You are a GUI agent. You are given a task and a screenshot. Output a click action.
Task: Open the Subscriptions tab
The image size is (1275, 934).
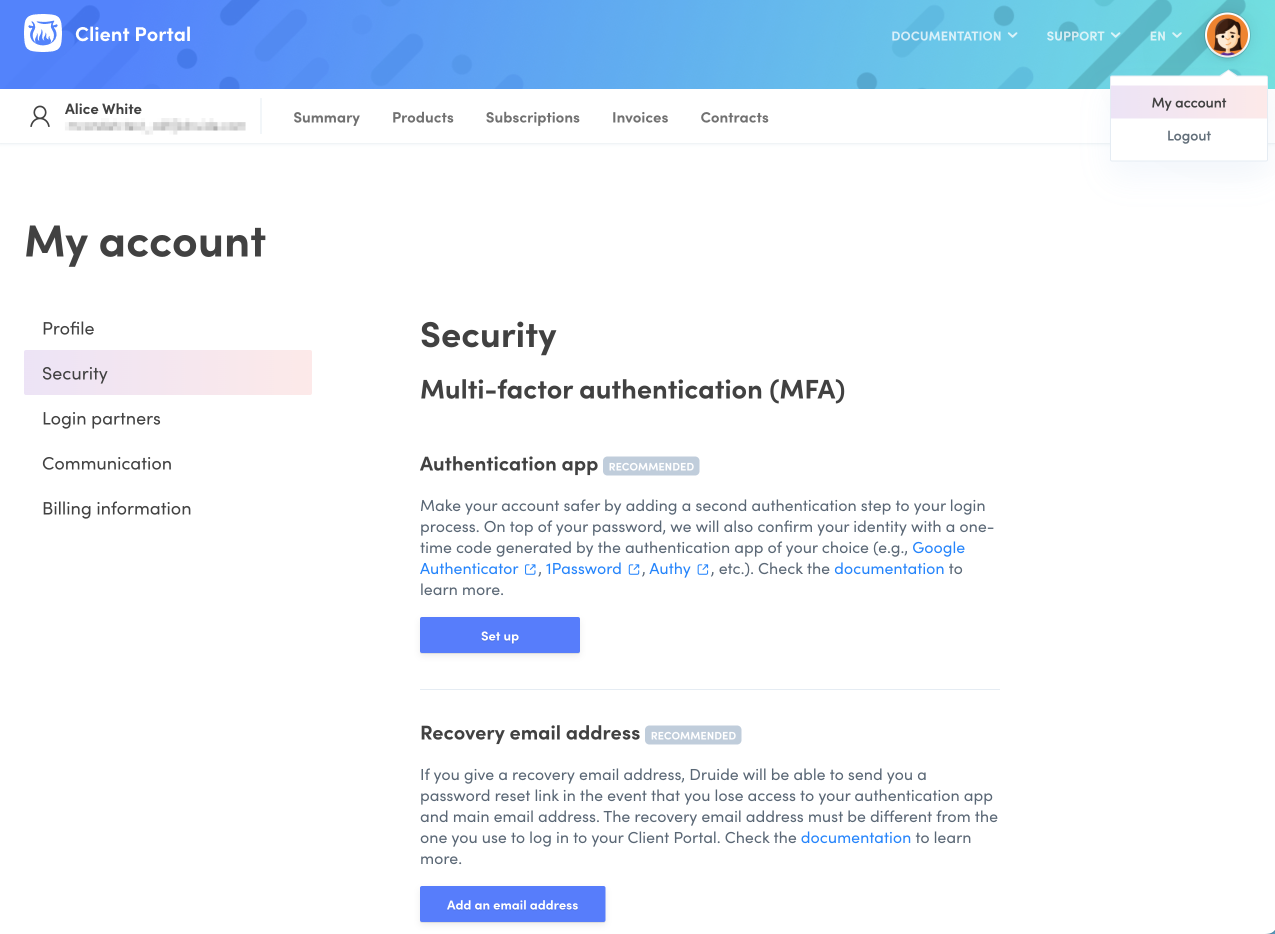(532, 118)
